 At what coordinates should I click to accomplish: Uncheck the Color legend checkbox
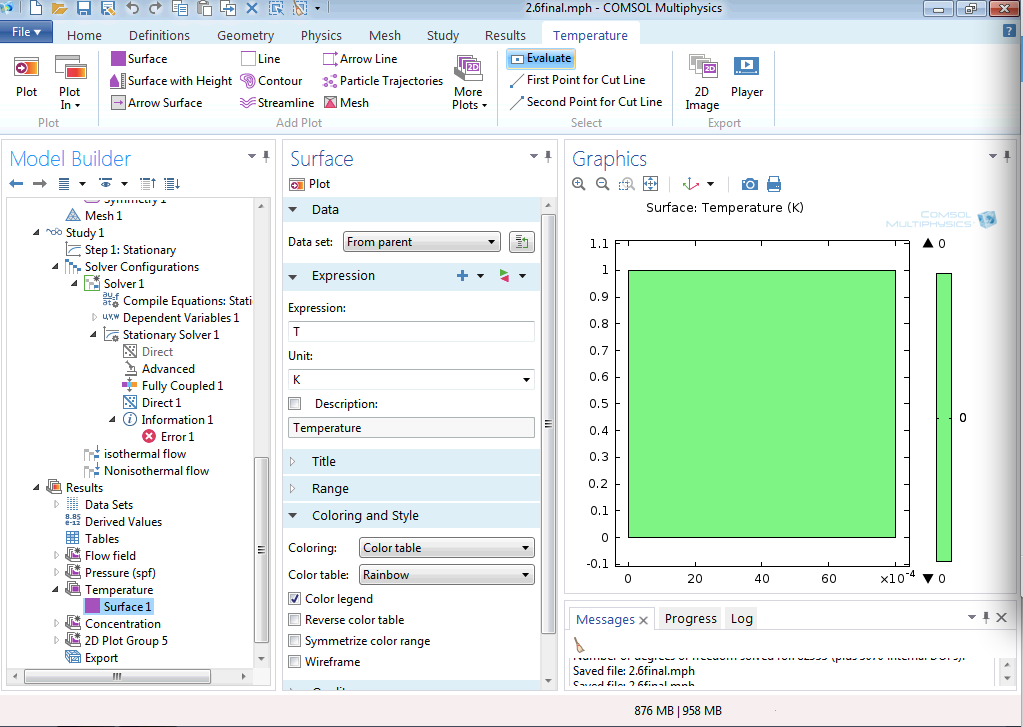(295, 599)
